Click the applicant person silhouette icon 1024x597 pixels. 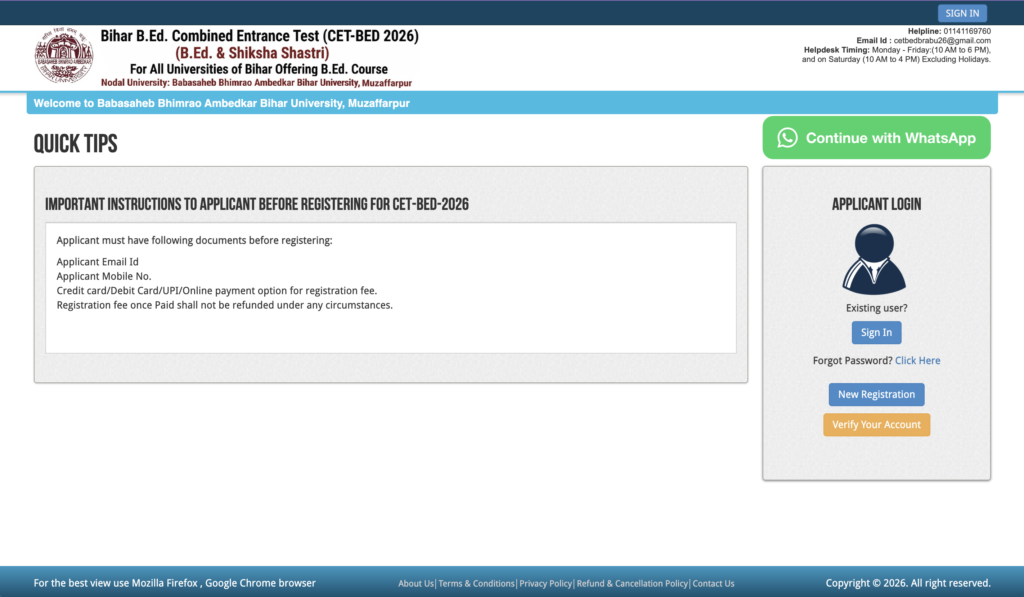pyautogui.click(x=876, y=258)
